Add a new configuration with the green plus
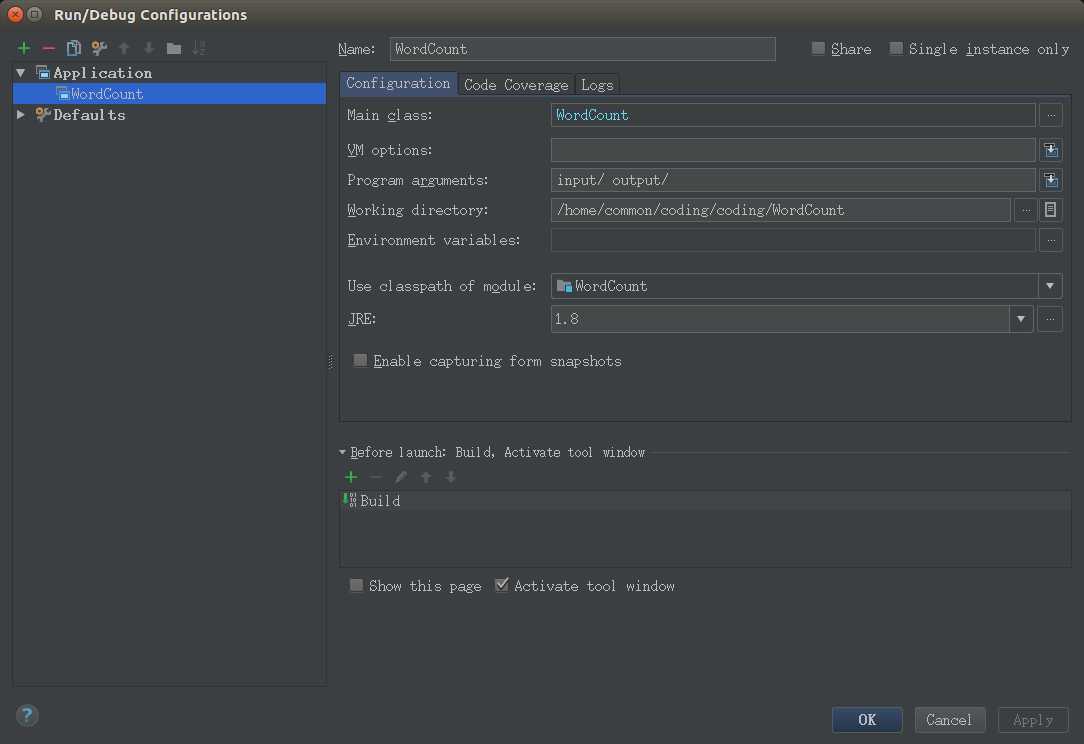This screenshot has height=744, width=1084. [x=24, y=48]
